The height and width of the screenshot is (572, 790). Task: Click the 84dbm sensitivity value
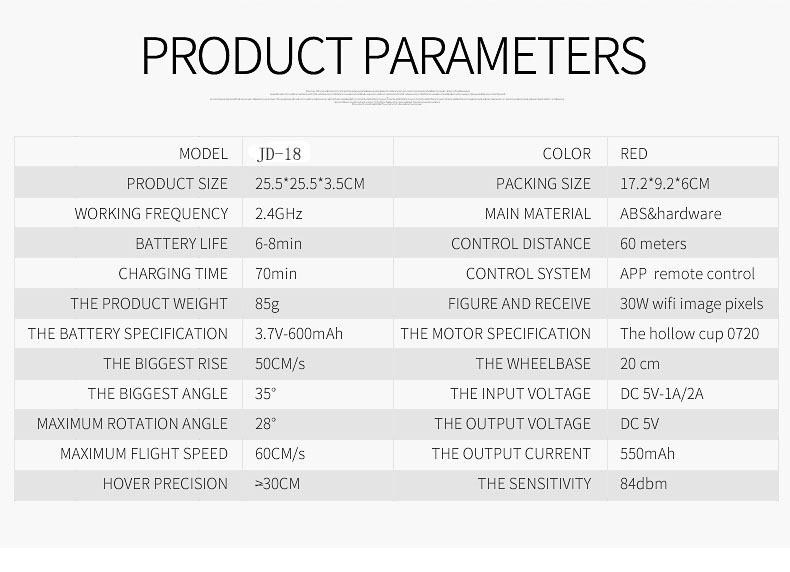click(643, 484)
